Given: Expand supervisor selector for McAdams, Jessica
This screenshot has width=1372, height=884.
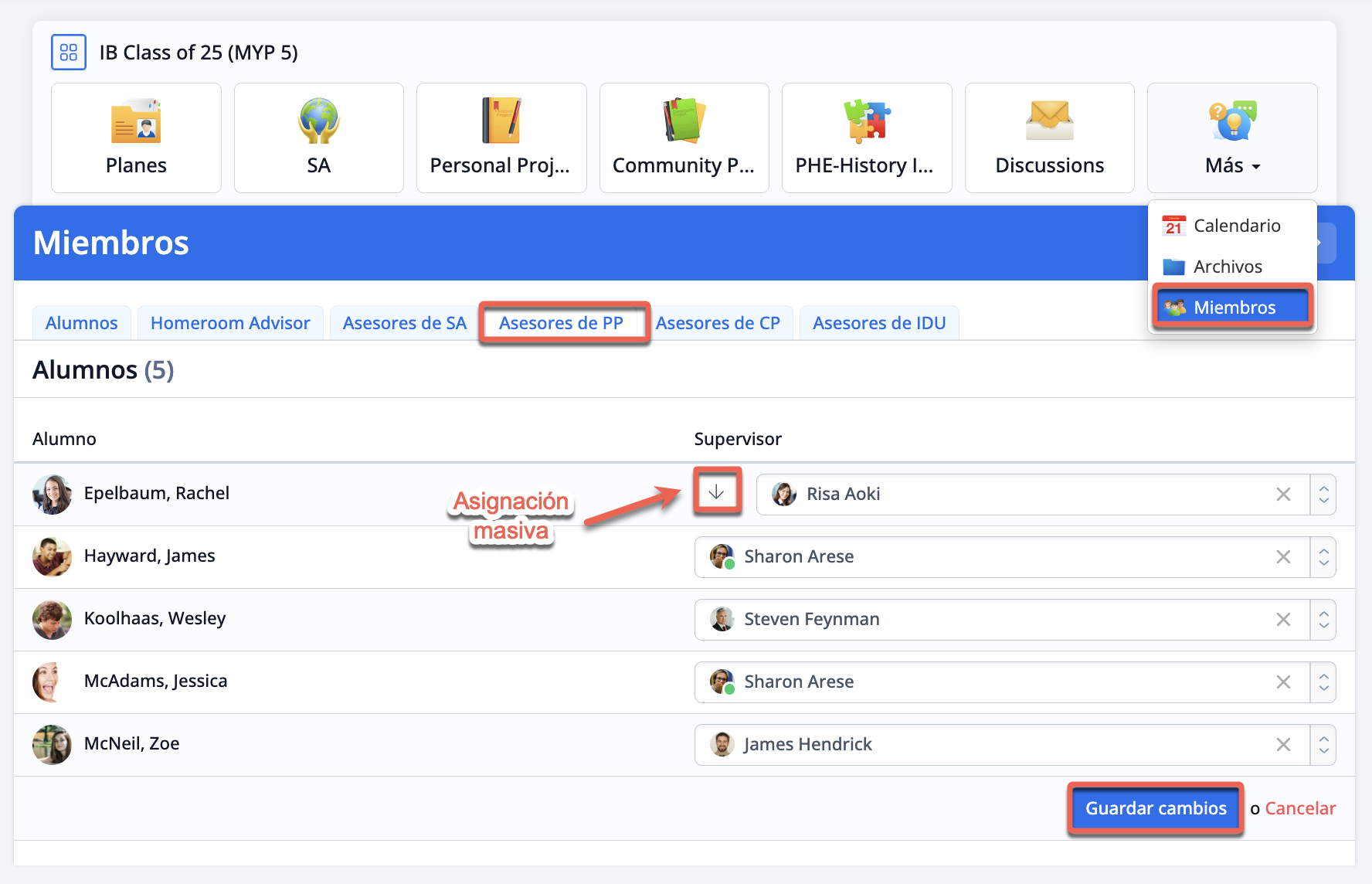Looking at the screenshot, I should coord(1323,682).
